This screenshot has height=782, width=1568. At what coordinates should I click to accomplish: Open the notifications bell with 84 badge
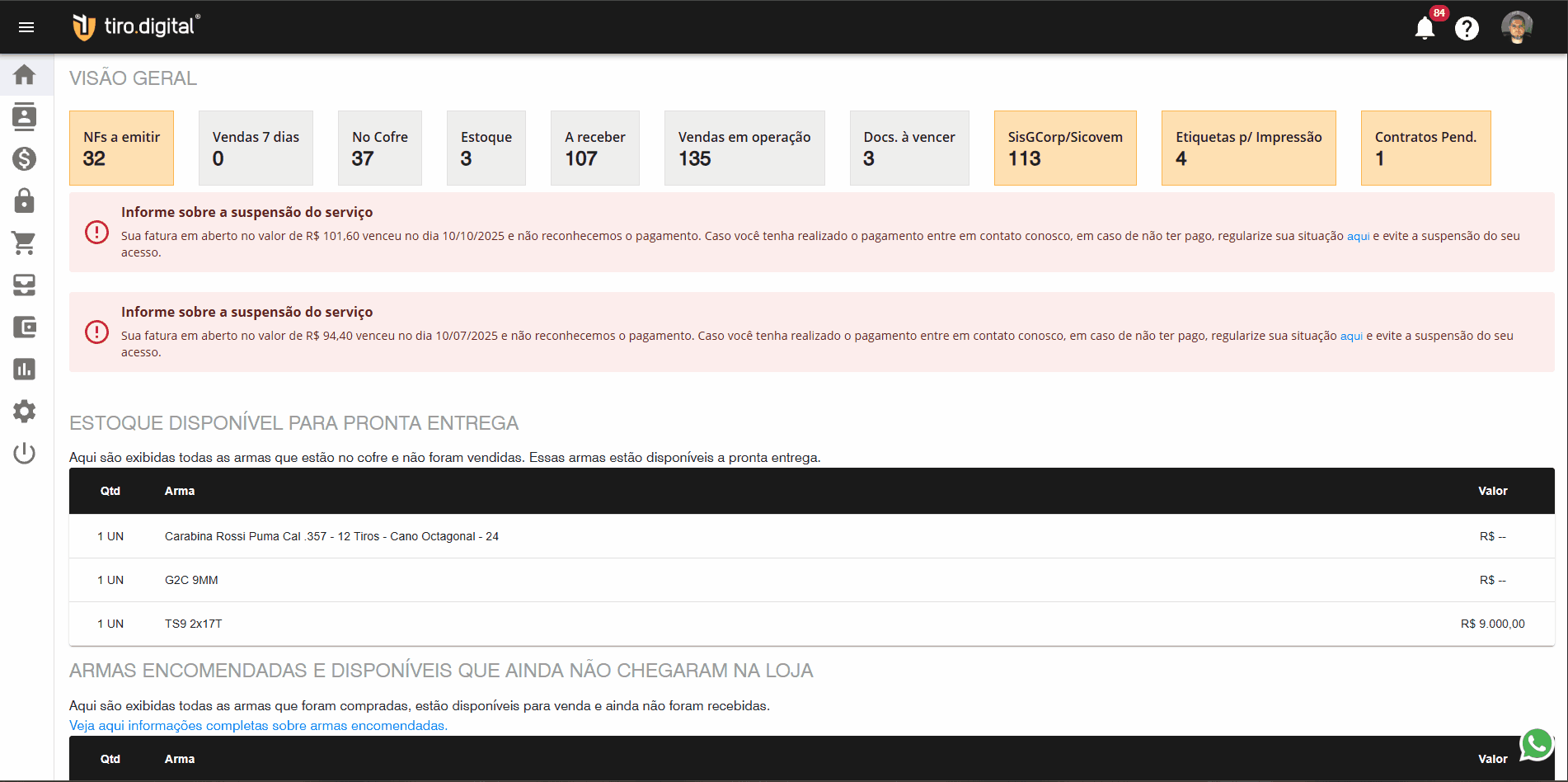1425,27
